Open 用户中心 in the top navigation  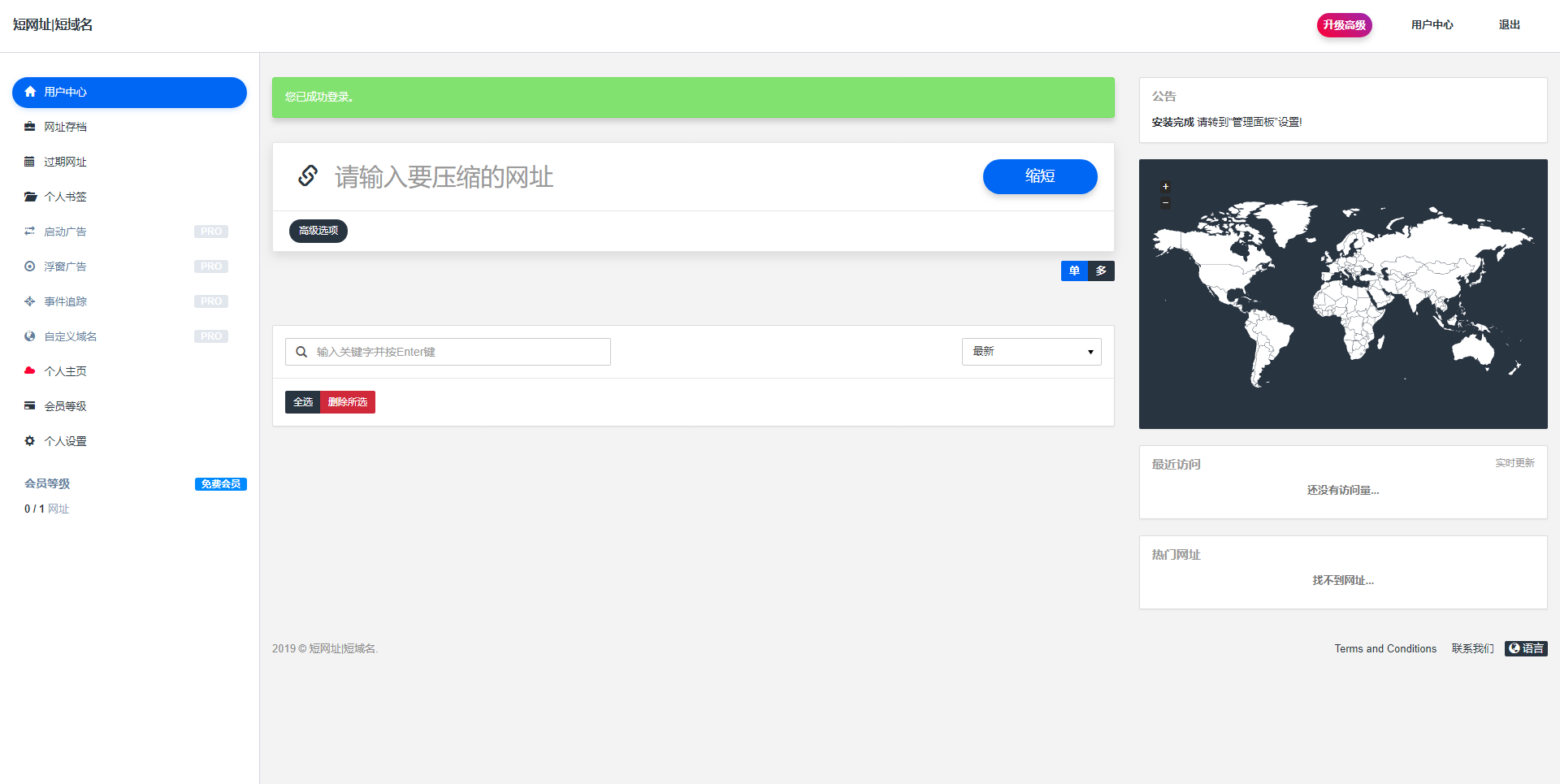click(x=1432, y=25)
